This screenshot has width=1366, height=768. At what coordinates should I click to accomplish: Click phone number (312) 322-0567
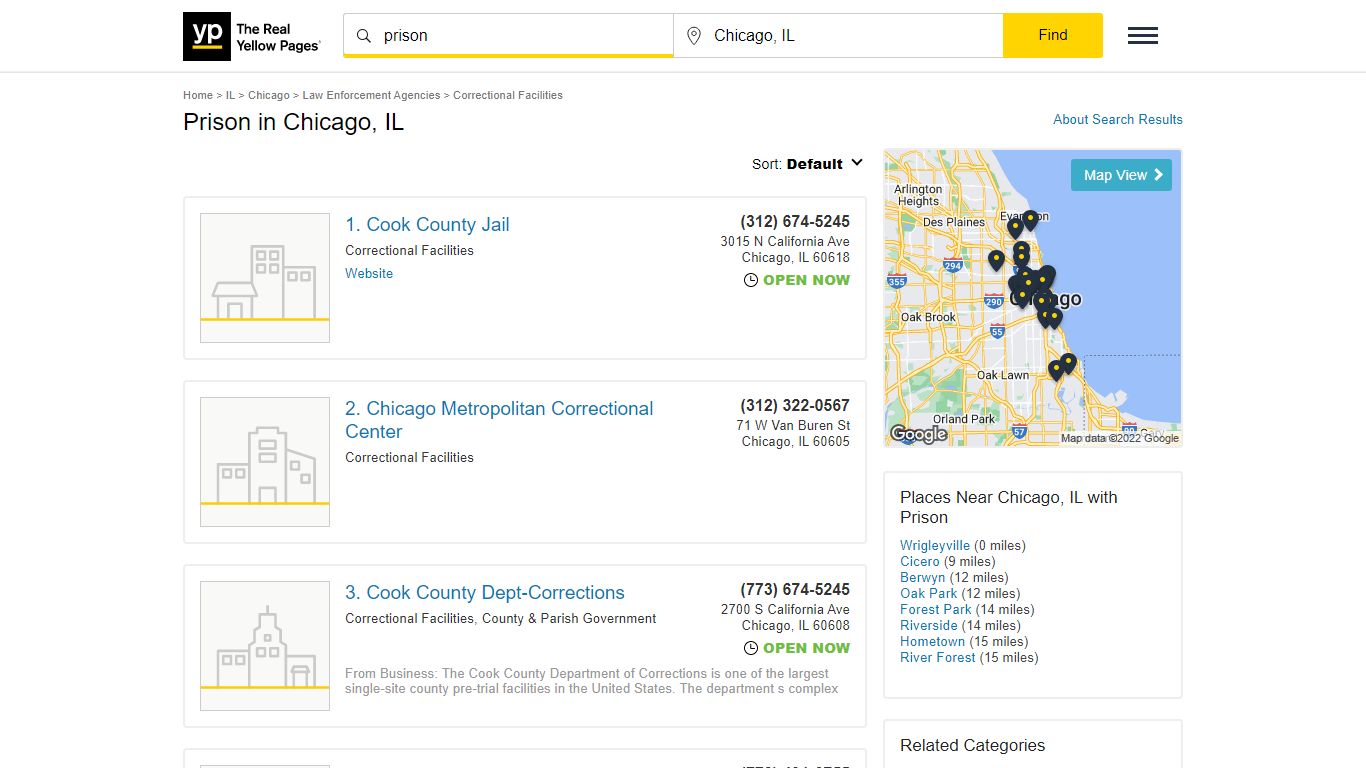coord(795,405)
